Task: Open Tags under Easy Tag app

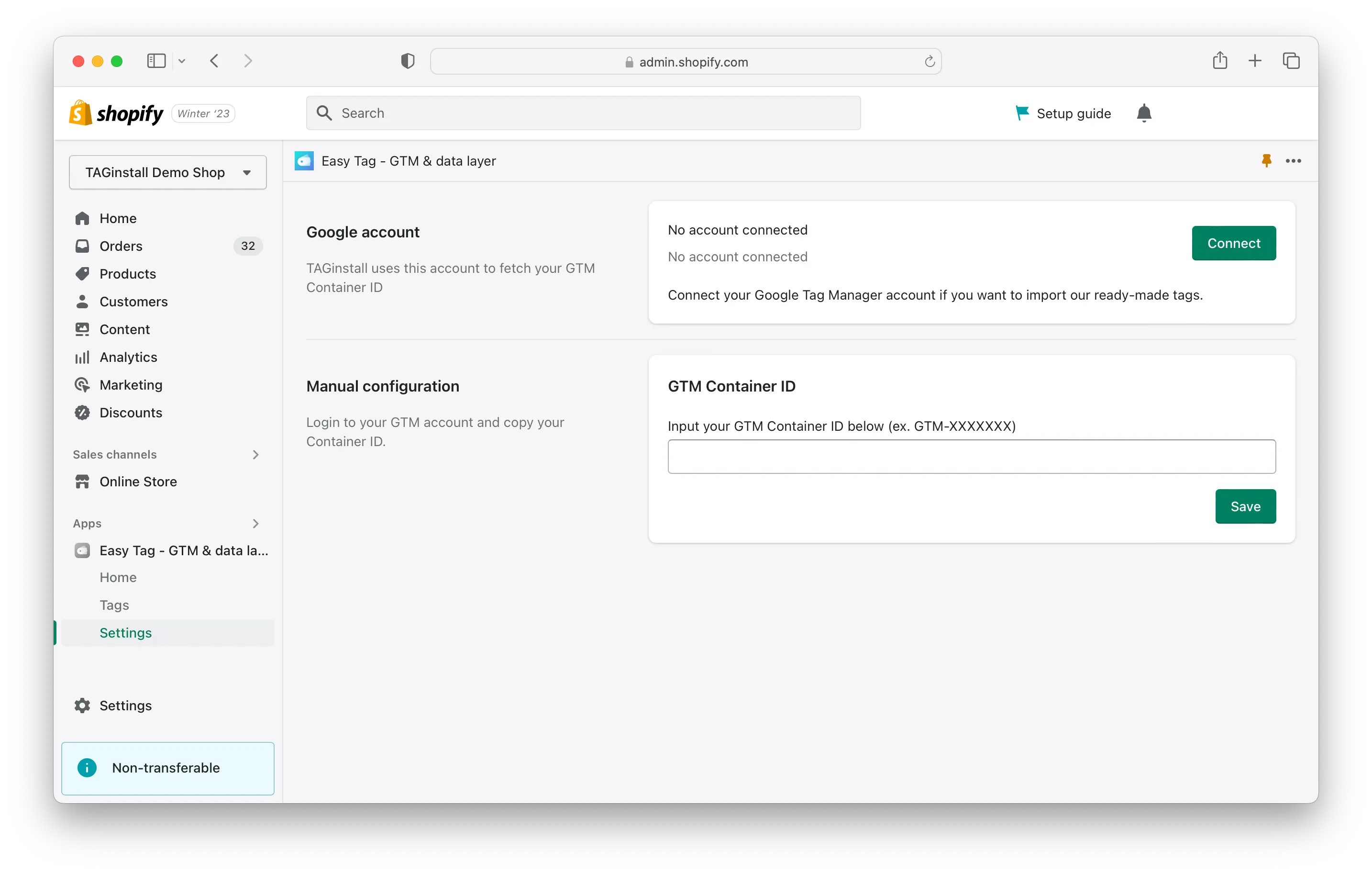Action: pos(114,605)
